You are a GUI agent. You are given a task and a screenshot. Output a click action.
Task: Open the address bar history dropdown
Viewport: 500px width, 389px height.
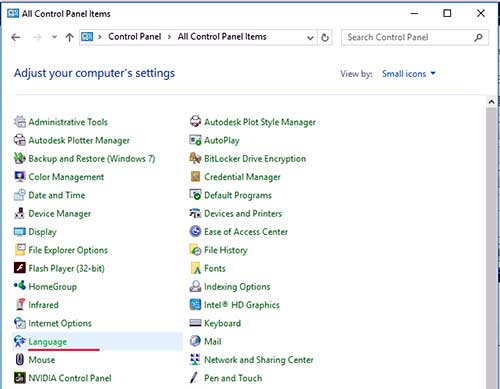click(310, 38)
